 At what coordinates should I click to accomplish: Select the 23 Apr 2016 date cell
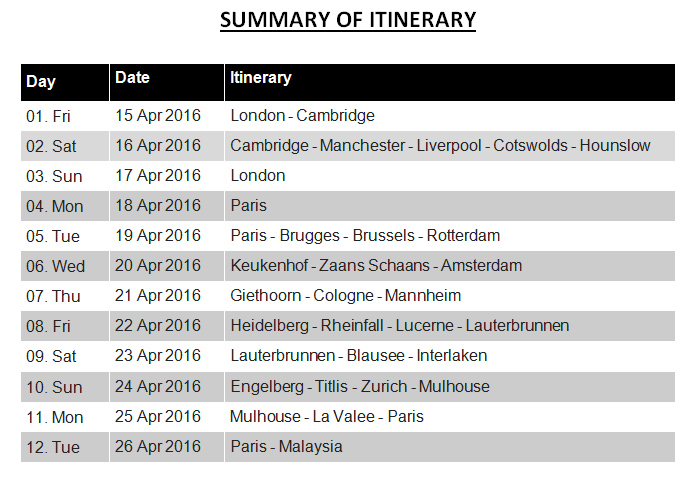[167, 356]
